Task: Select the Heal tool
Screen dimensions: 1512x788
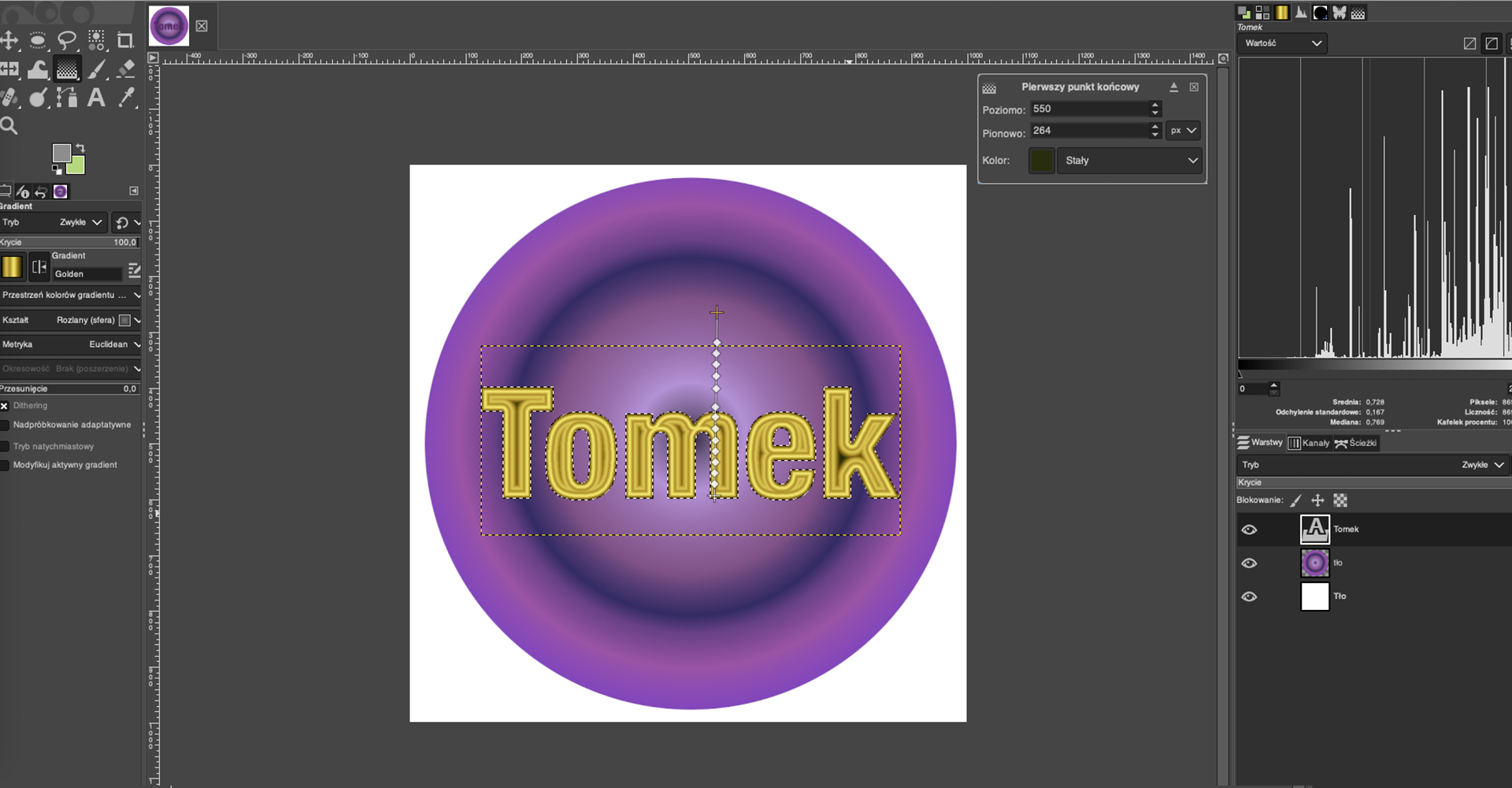Action: 9,98
